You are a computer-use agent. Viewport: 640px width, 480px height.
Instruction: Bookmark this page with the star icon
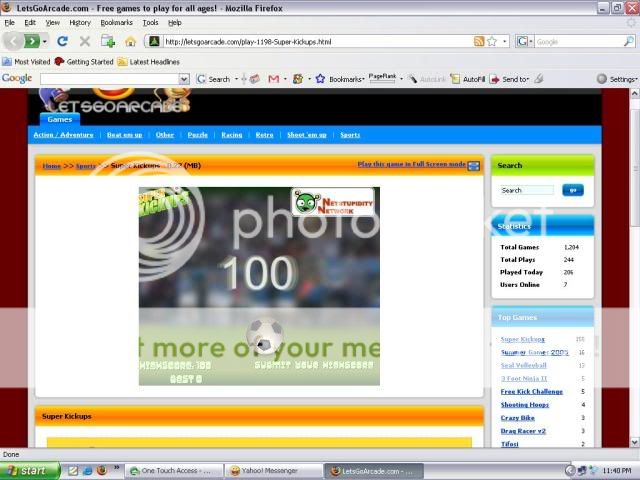492,41
